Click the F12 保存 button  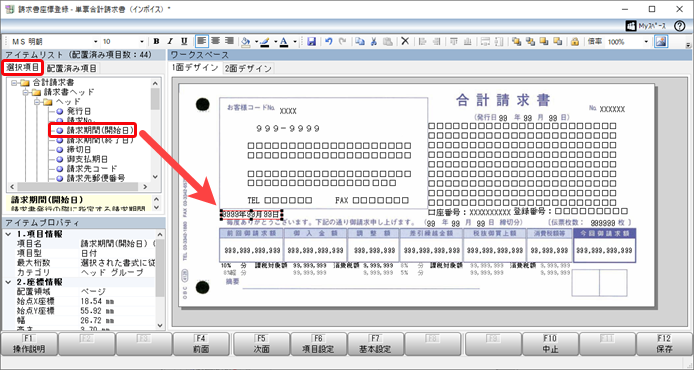pos(664,344)
